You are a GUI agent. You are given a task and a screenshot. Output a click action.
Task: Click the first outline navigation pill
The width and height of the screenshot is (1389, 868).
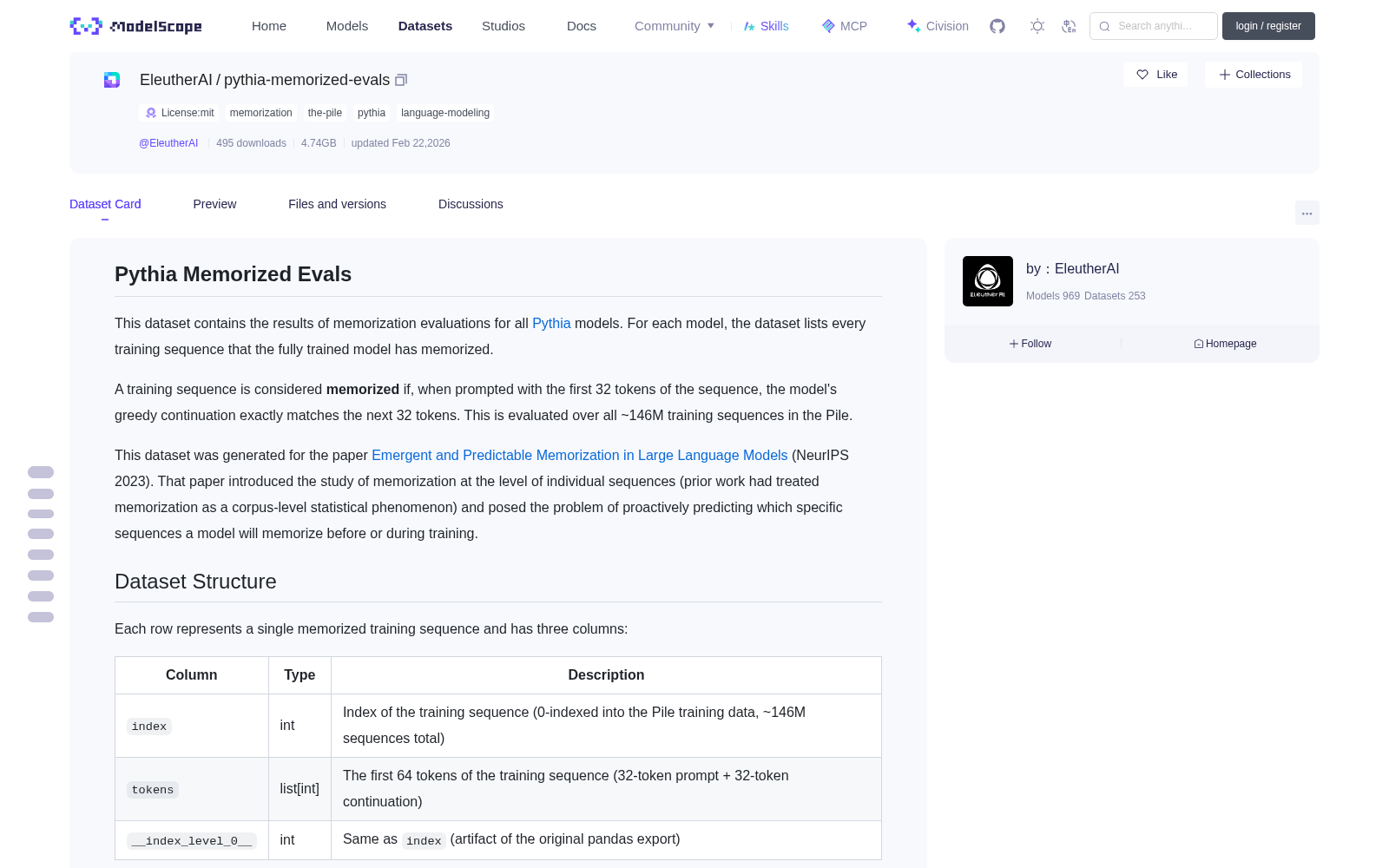41,472
